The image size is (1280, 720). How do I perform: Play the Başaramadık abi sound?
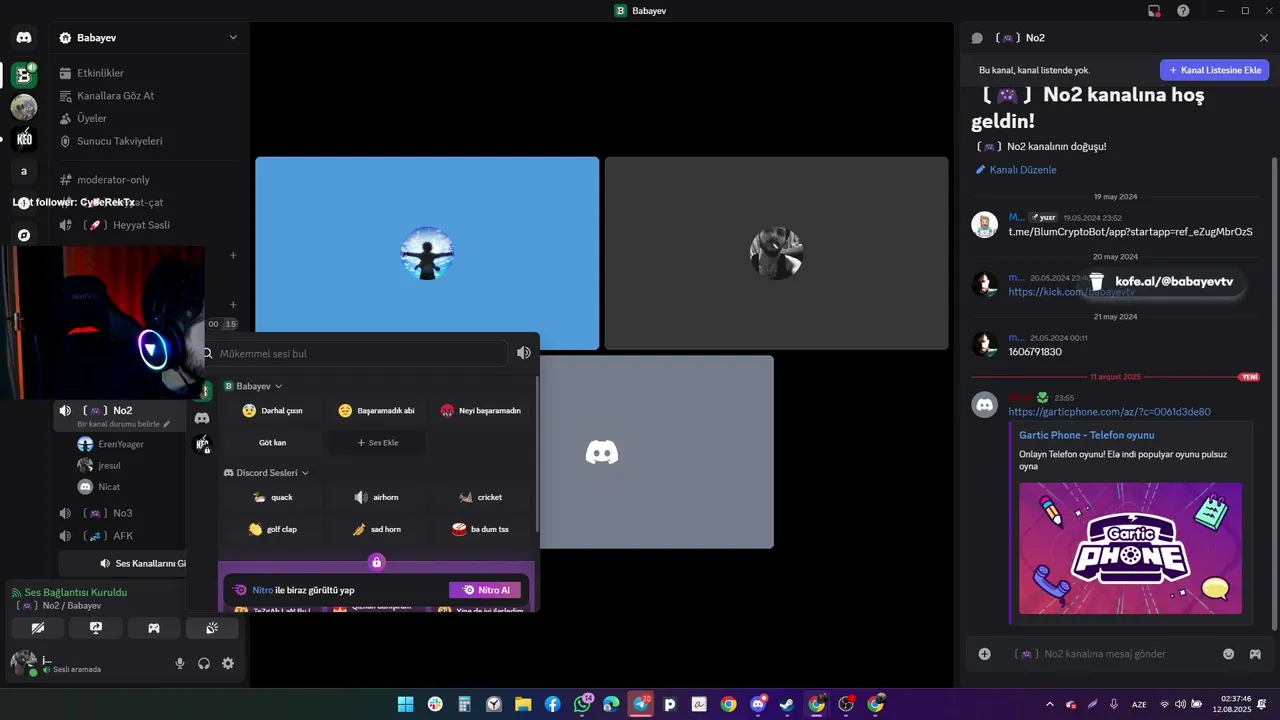(377, 410)
